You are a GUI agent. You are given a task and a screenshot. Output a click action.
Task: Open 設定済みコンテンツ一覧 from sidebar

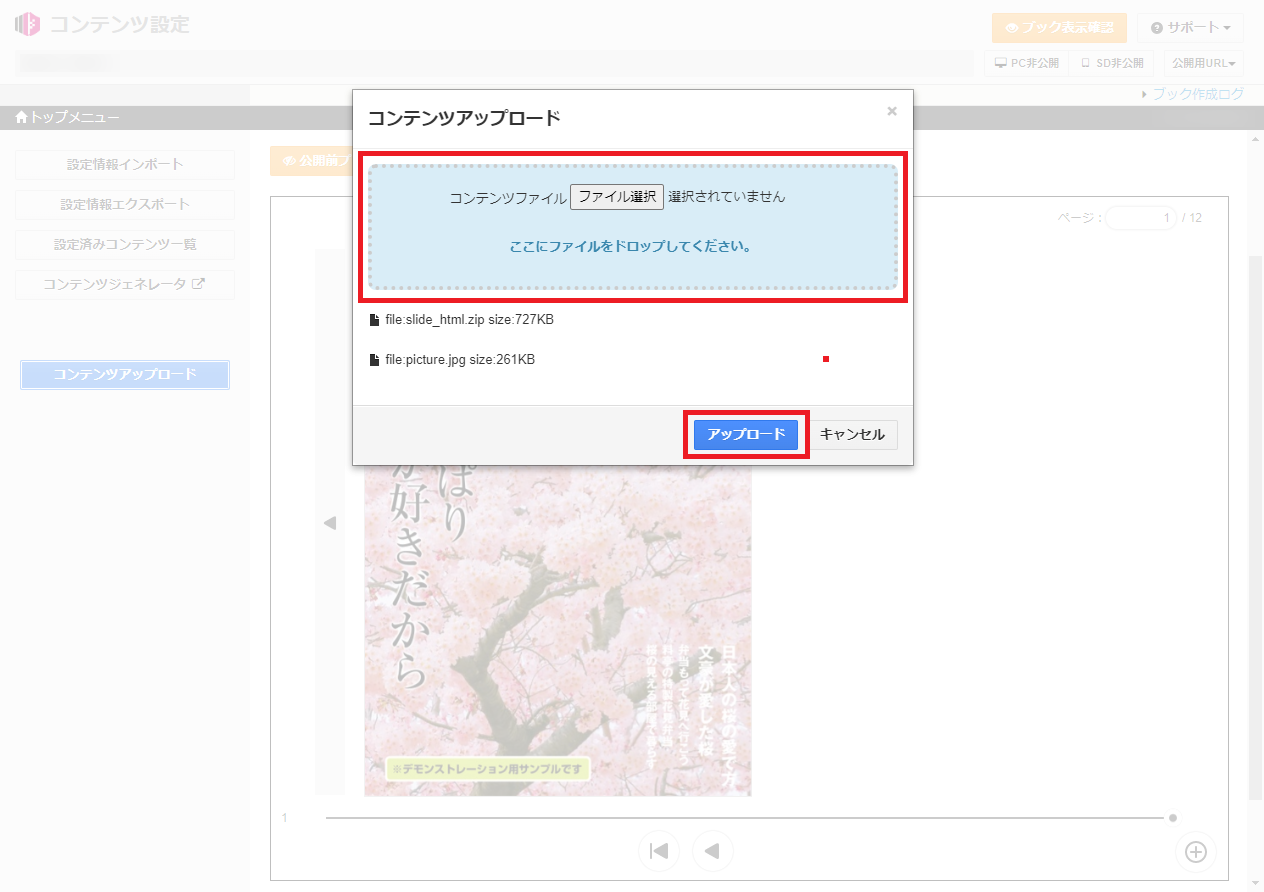pos(125,245)
